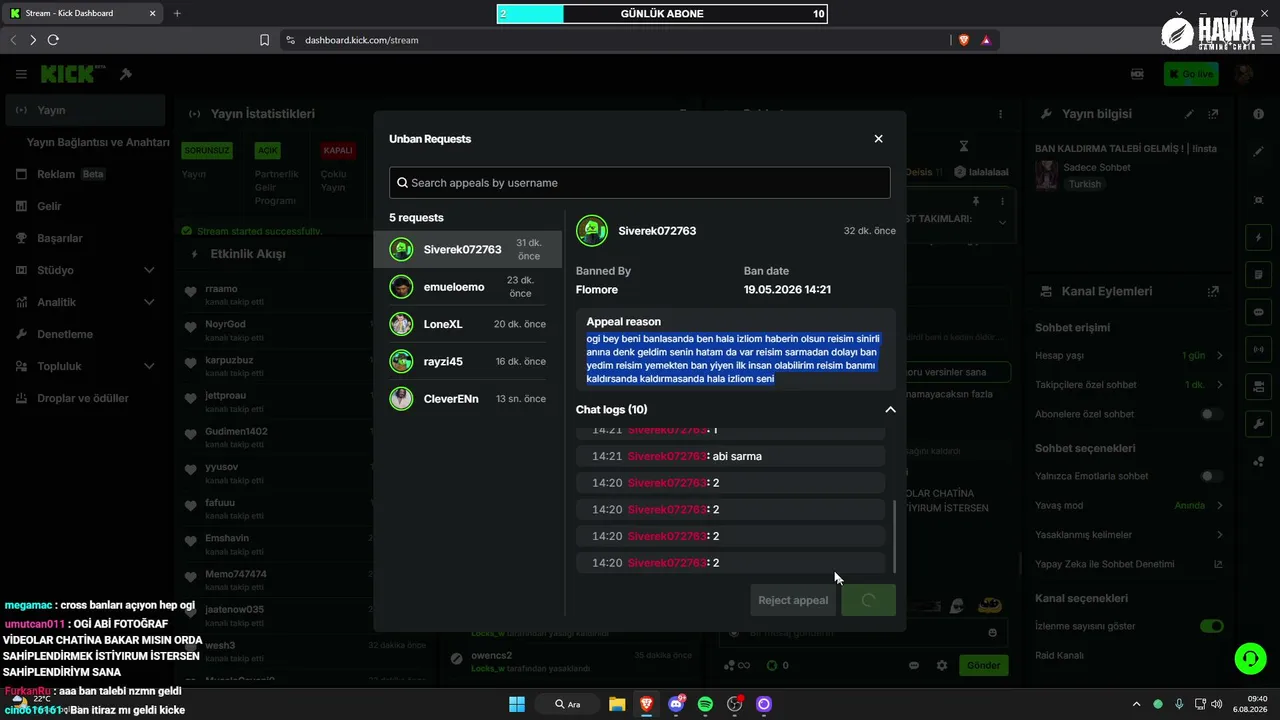1280x720 pixels.
Task: Select the Stream - Kick Dashboard tab
Action: pos(82,13)
